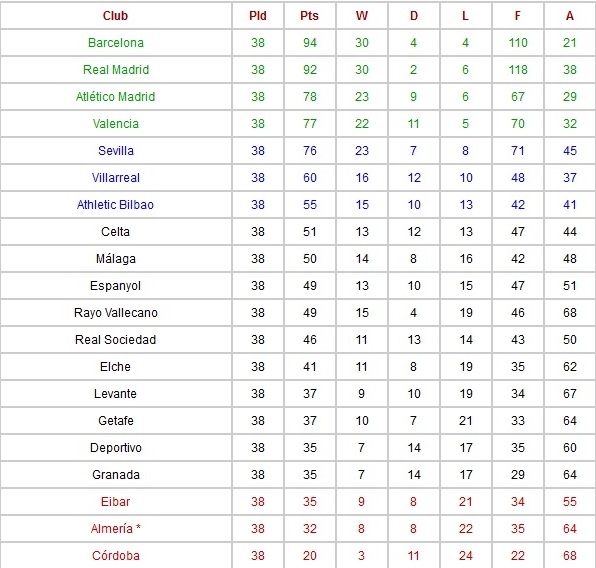Click the F column header

point(518,16)
